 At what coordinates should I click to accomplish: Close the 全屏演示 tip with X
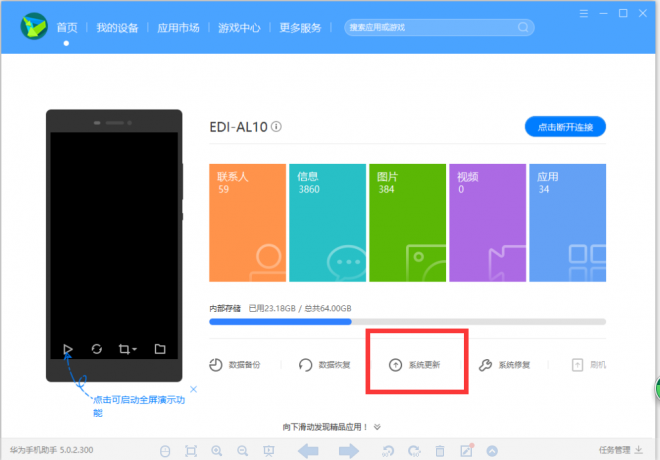click(194, 389)
